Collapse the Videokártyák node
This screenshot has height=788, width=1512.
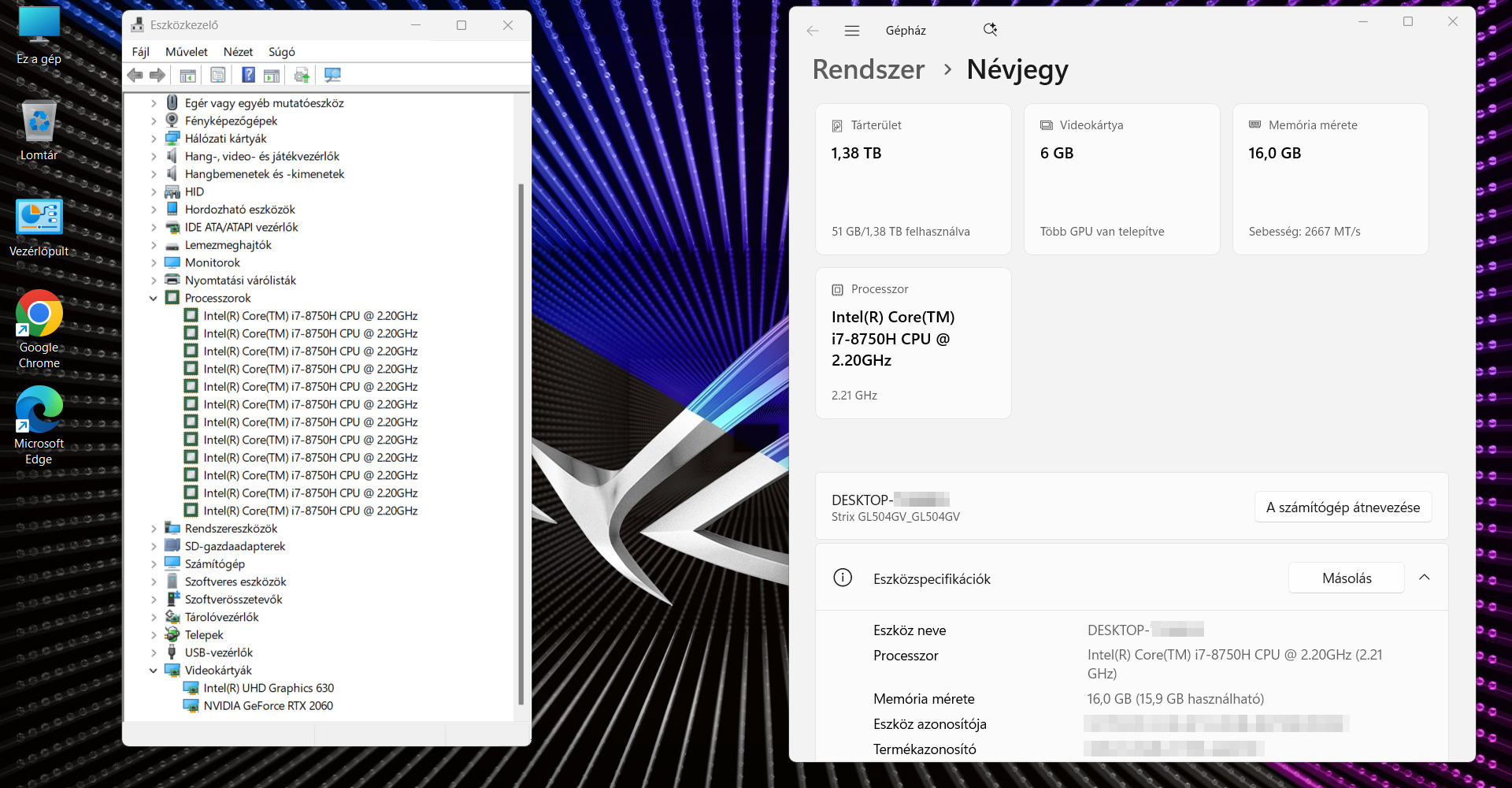pyautogui.click(x=154, y=670)
